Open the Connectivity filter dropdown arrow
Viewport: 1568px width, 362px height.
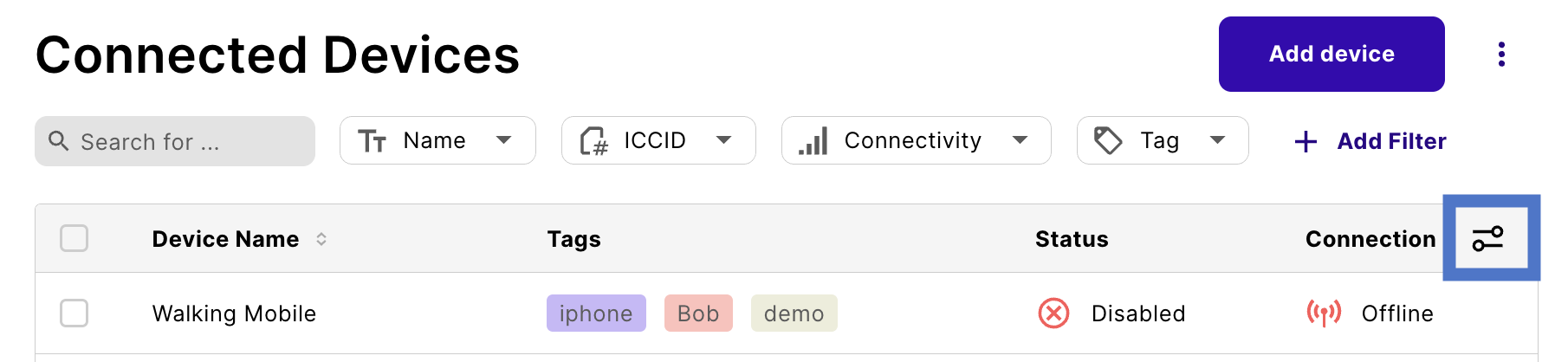pyautogui.click(x=1020, y=140)
